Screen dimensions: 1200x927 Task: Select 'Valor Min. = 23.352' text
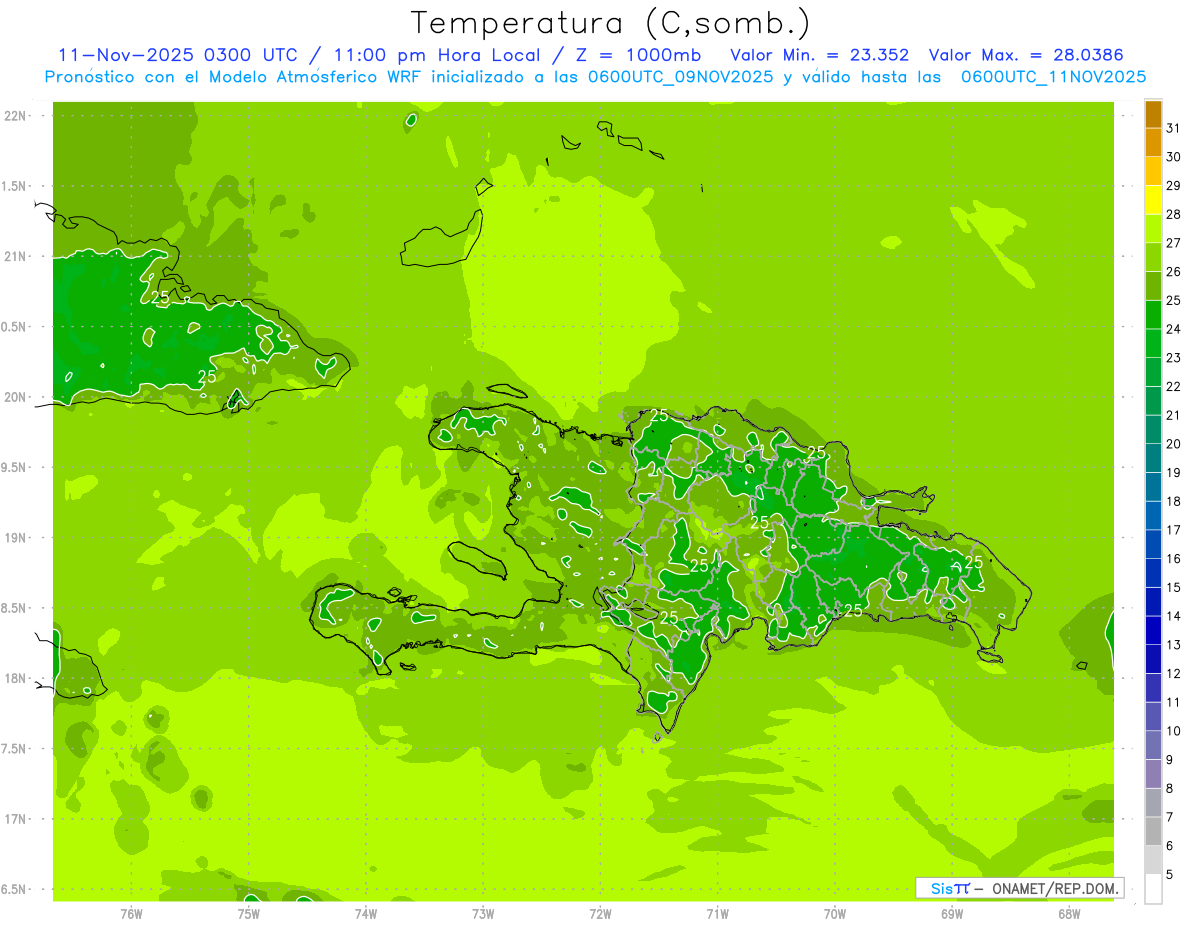coord(820,55)
